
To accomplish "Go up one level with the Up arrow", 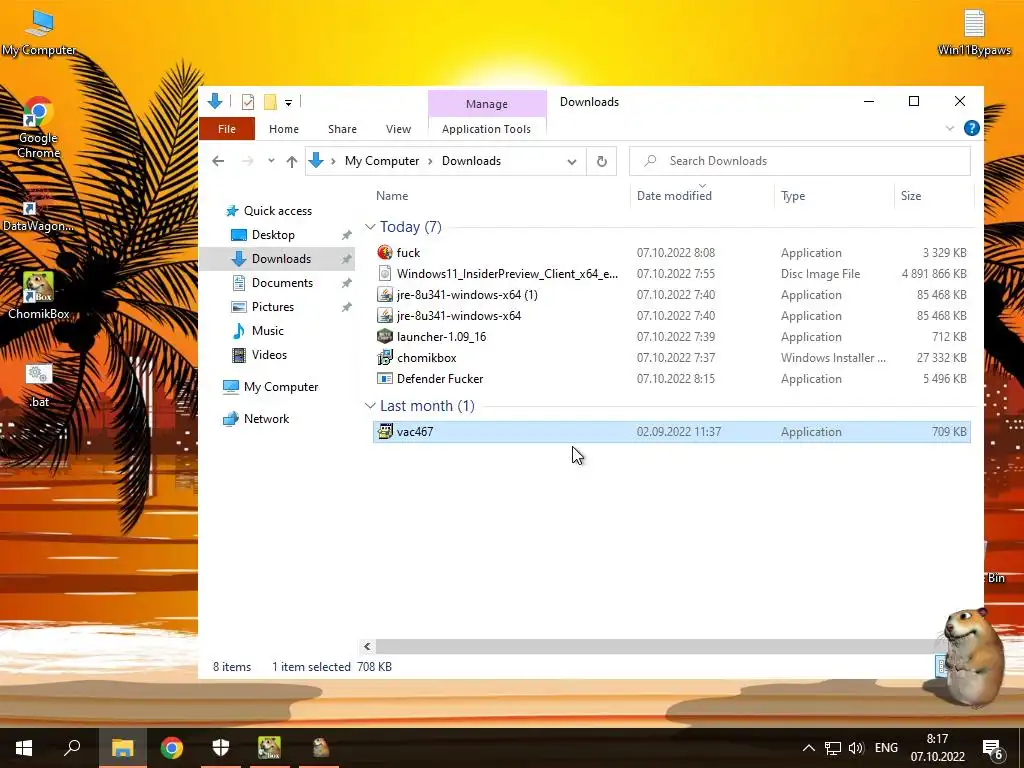I will tap(292, 161).
